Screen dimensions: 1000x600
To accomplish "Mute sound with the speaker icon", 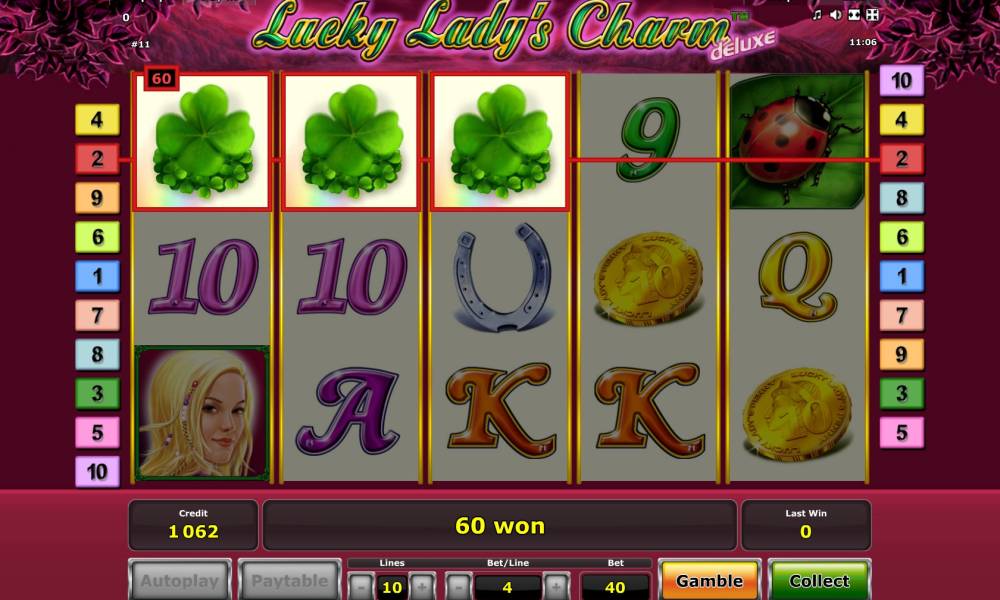I will pos(835,15).
